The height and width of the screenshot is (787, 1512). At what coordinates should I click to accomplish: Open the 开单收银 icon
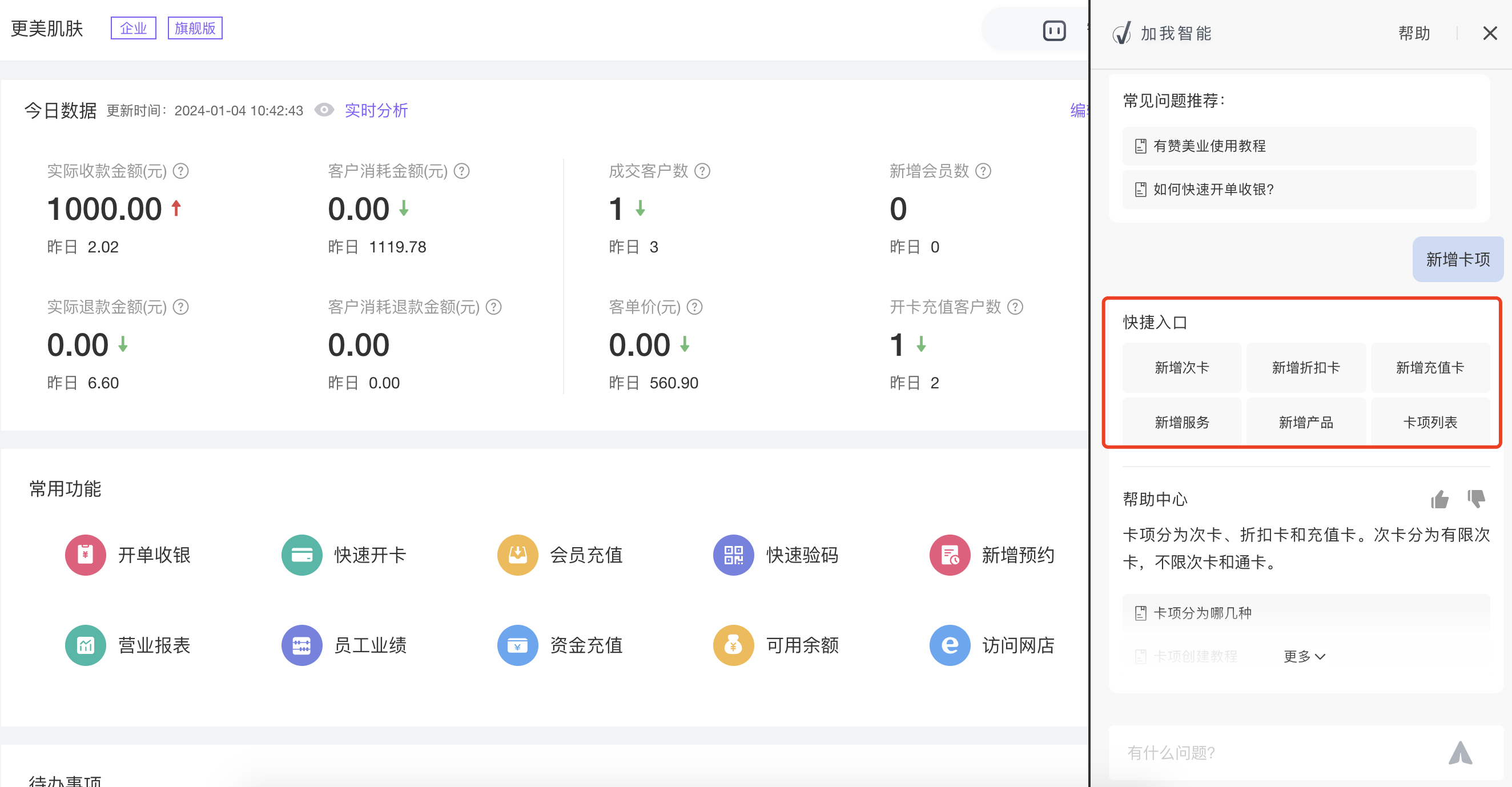(85, 555)
